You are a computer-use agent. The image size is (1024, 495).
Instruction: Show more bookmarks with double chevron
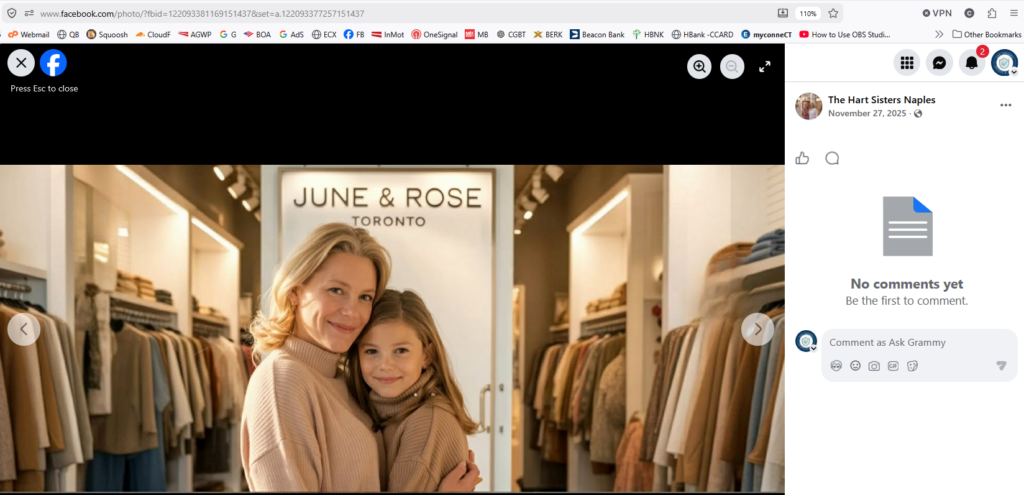[x=939, y=35]
